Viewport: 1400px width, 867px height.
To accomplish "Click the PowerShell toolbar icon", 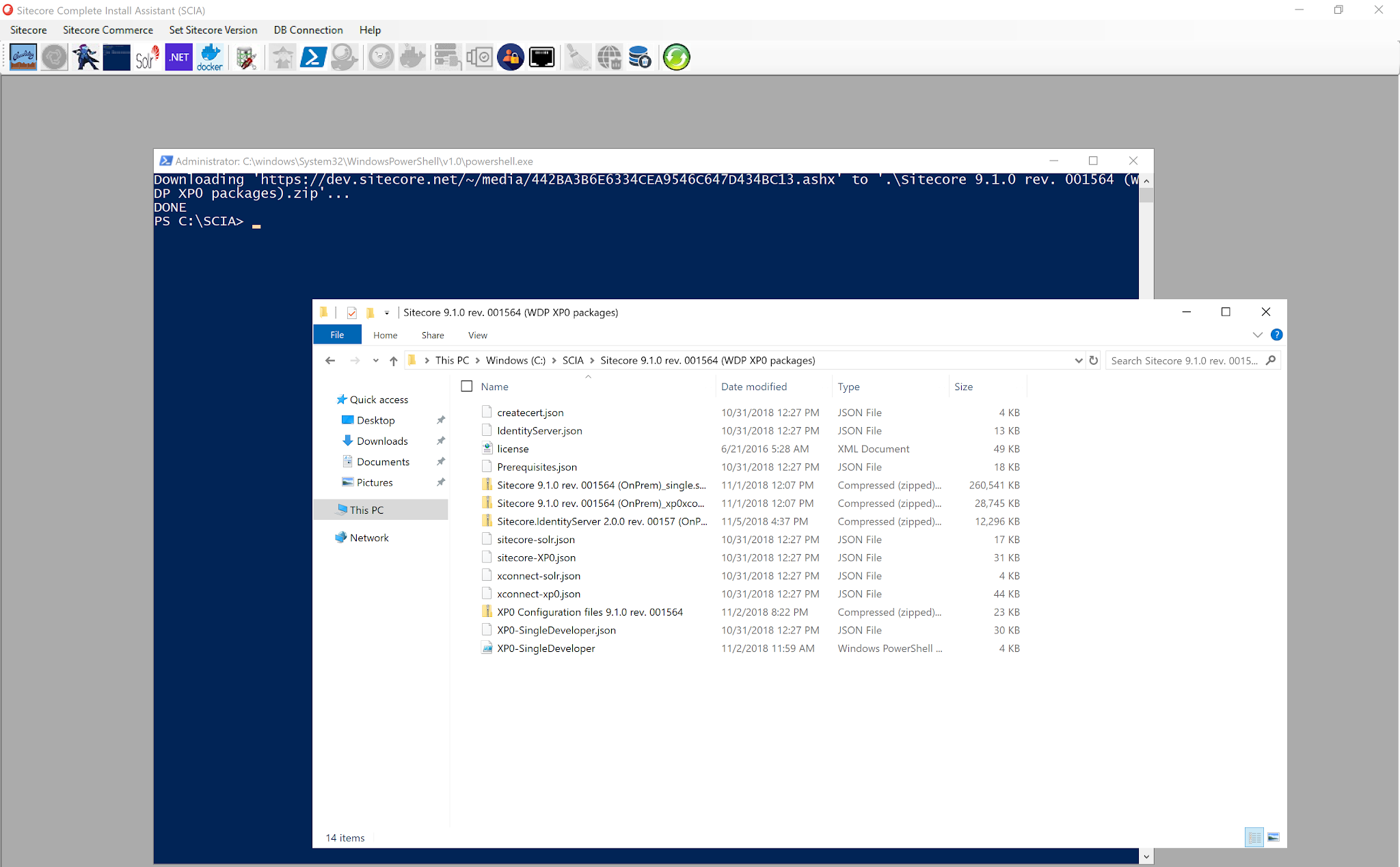I will coord(313,57).
